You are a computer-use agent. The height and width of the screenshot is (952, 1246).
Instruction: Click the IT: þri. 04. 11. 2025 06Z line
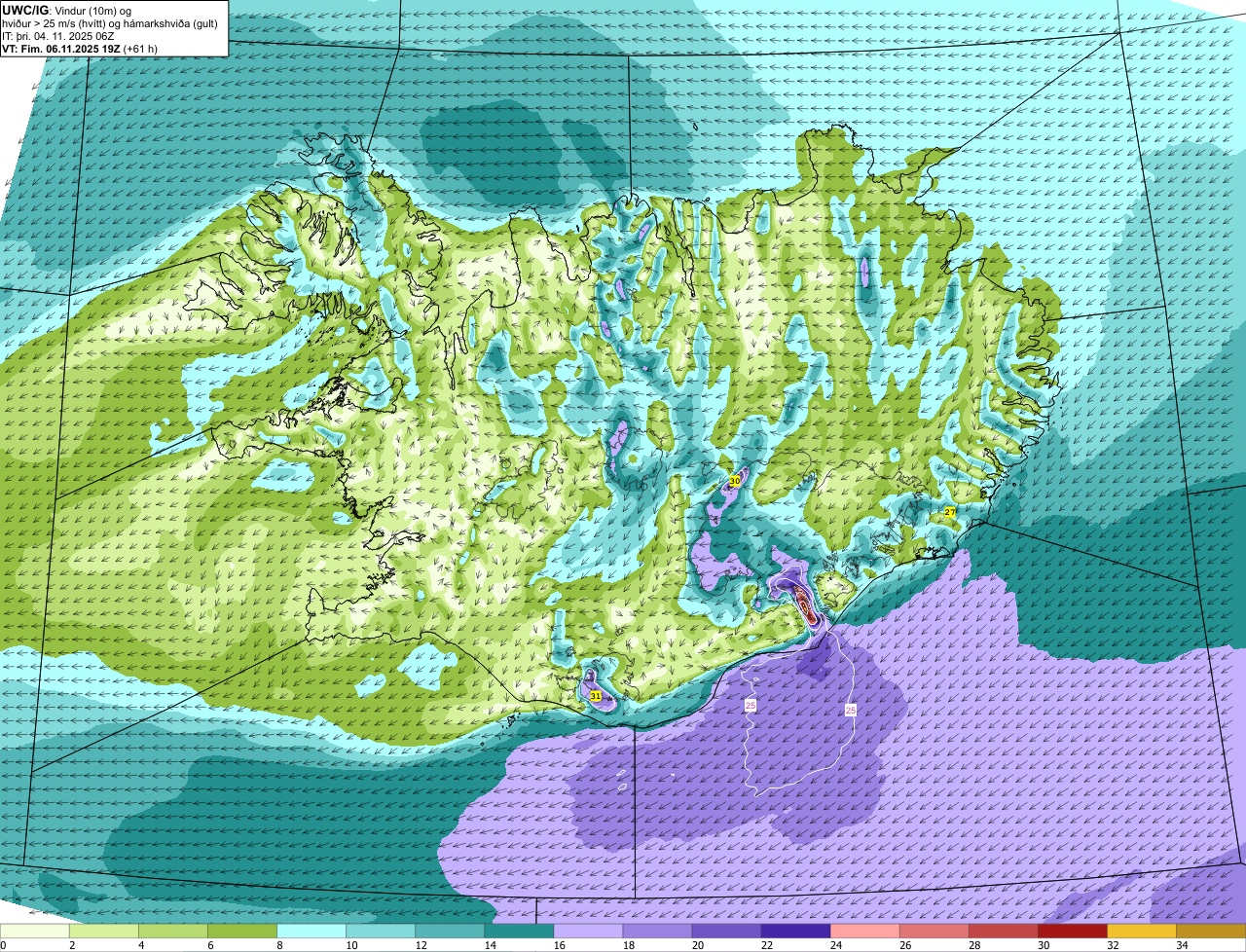click(x=58, y=35)
